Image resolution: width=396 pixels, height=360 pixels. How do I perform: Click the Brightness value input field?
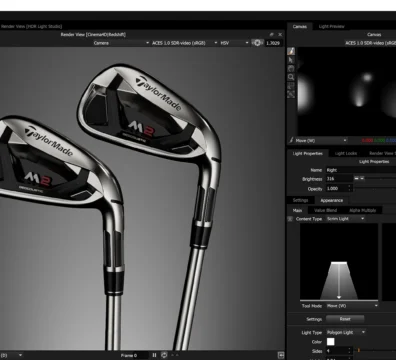[339, 179]
